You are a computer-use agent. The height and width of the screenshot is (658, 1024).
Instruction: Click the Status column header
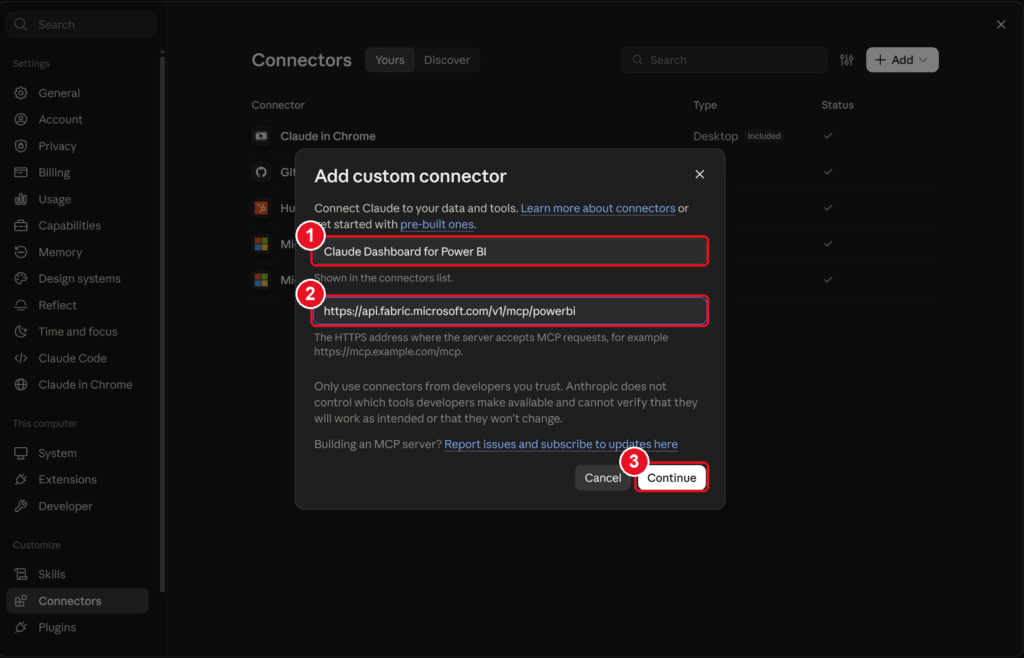click(837, 105)
